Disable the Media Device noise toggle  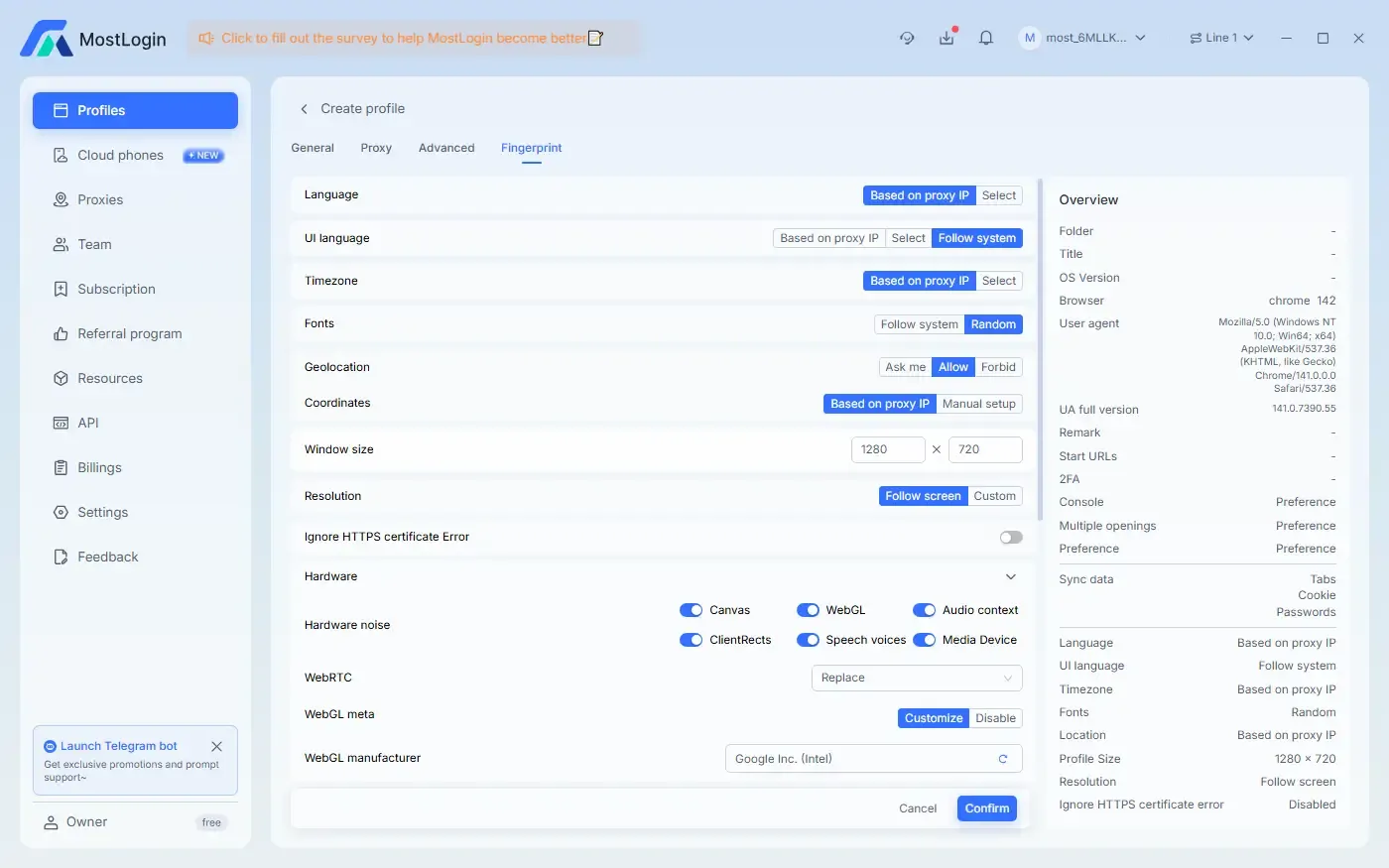[x=924, y=640]
